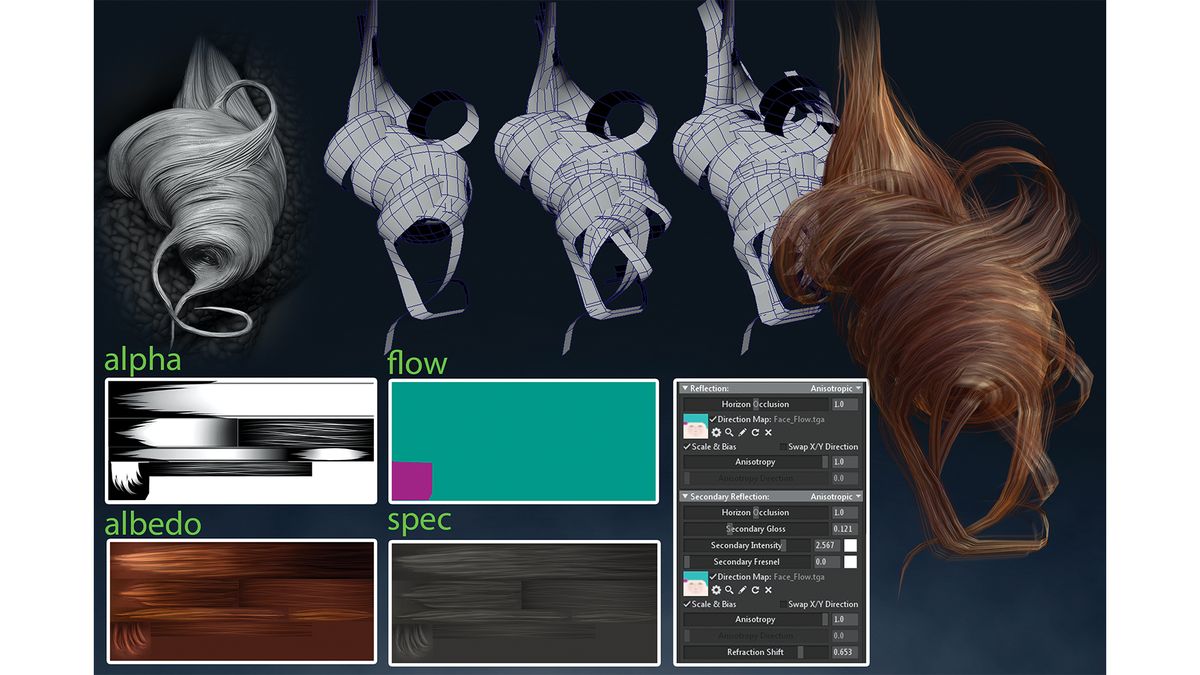The width and height of the screenshot is (1200, 675).
Task: Collapse the Reflection section with its triangle
Action: [685, 387]
